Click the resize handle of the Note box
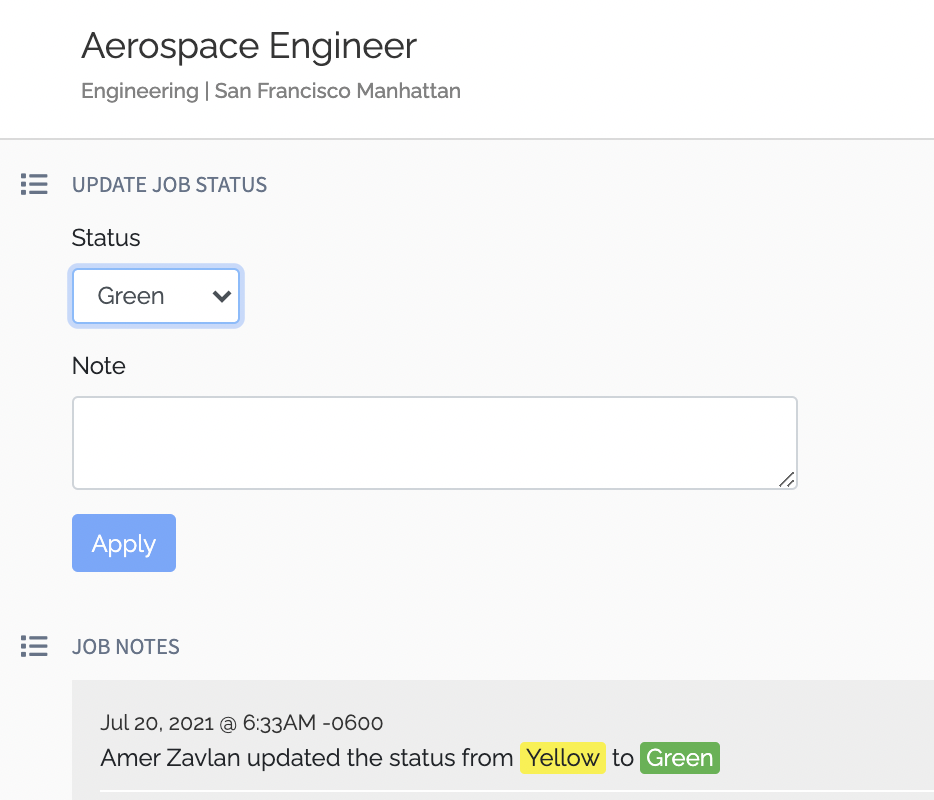934x800 pixels. 787,480
